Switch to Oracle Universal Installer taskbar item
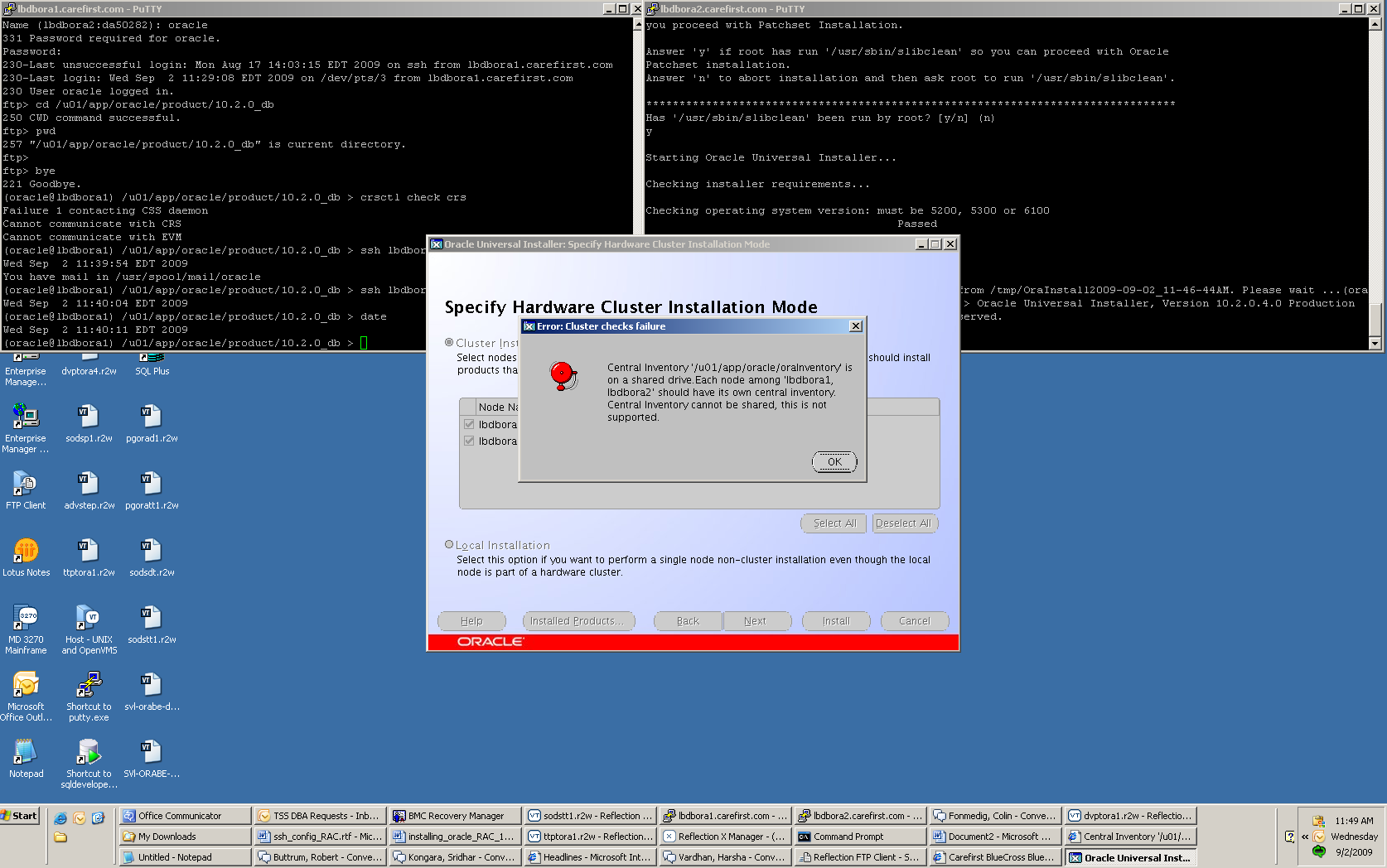 coord(1130,857)
